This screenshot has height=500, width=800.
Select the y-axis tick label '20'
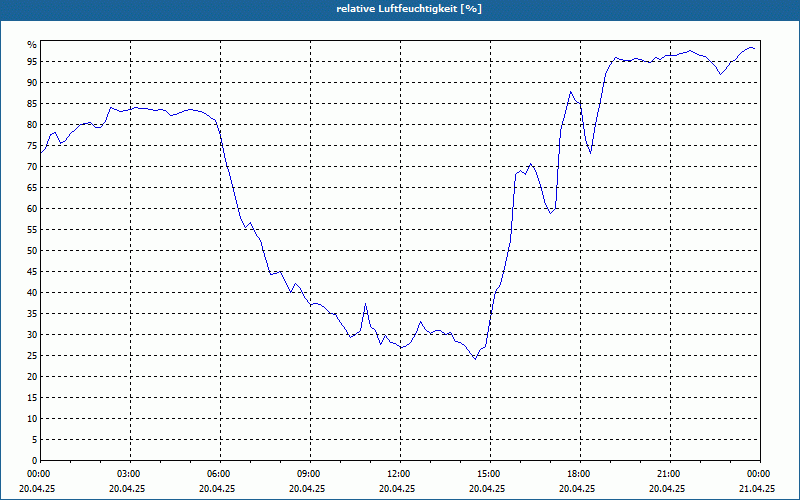click(32, 377)
